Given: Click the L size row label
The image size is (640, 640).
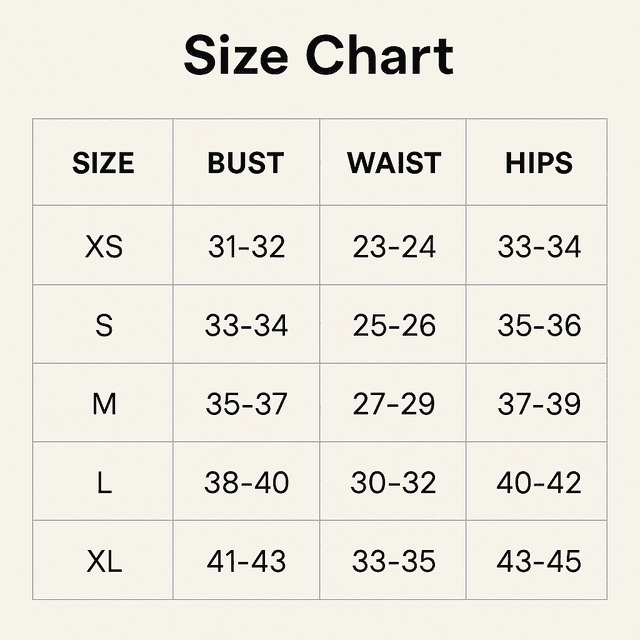Looking at the screenshot, I should (x=104, y=483).
